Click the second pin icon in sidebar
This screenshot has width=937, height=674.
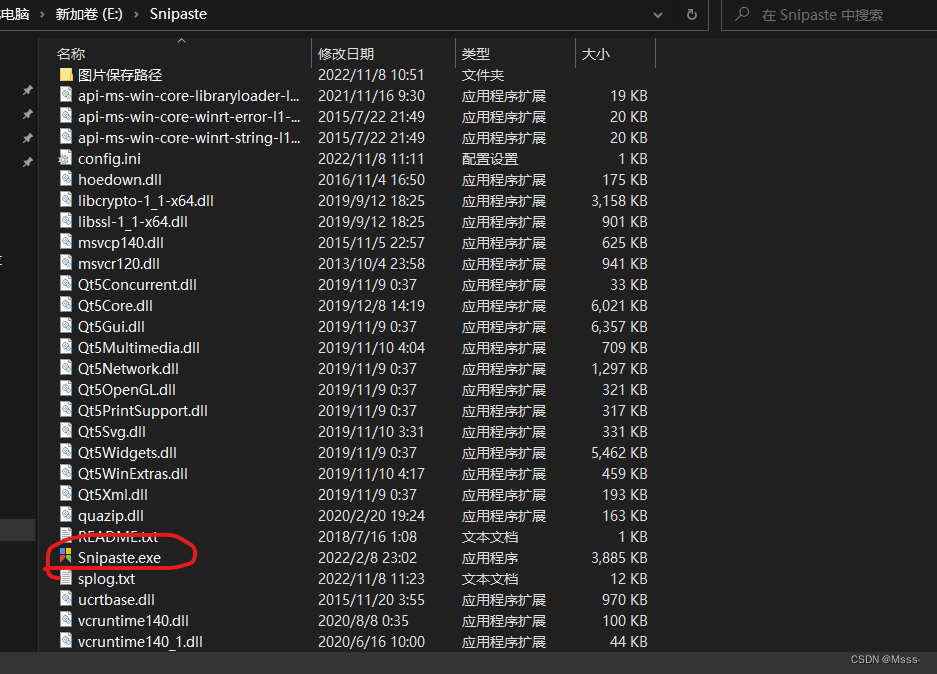pyautogui.click(x=27, y=114)
